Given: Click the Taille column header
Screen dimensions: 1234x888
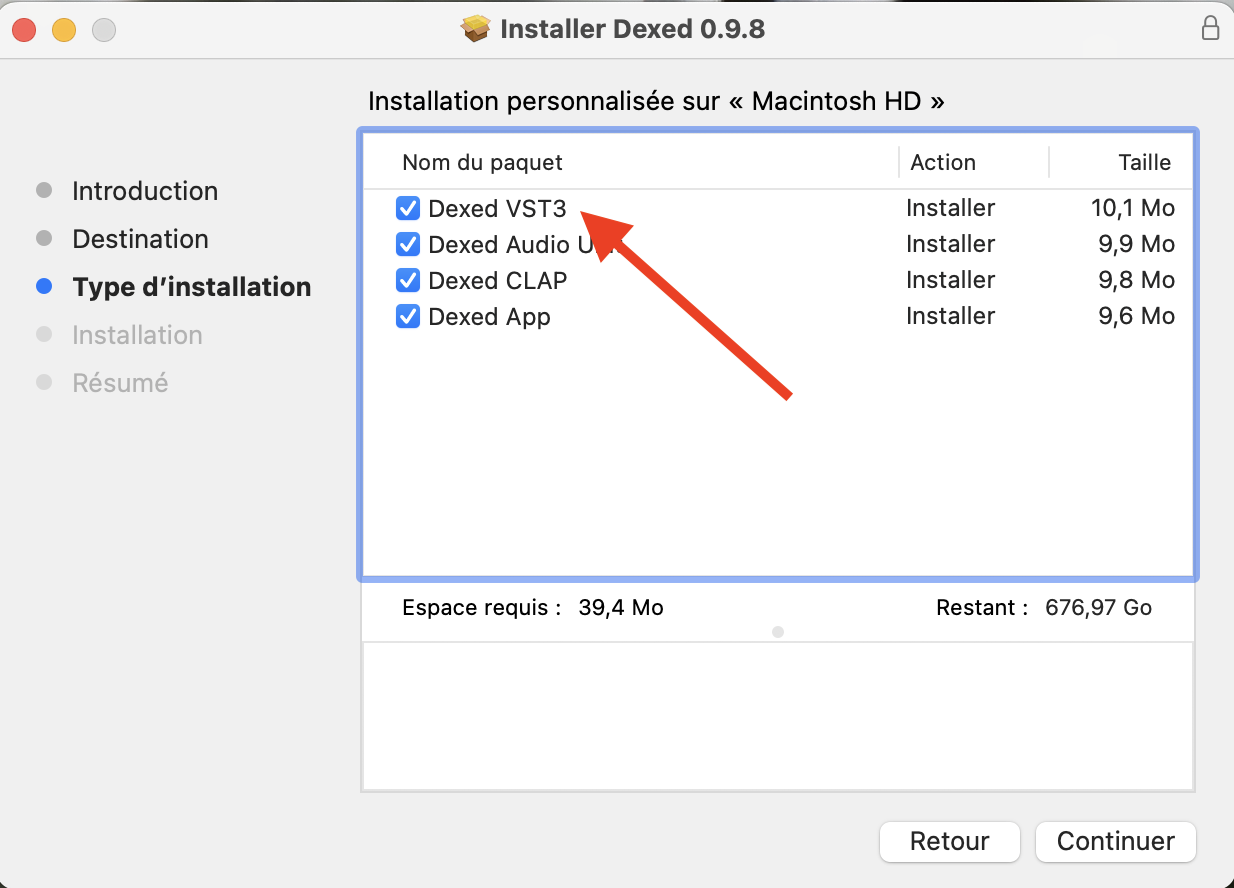Looking at the screenshot, I should 1144,163.
